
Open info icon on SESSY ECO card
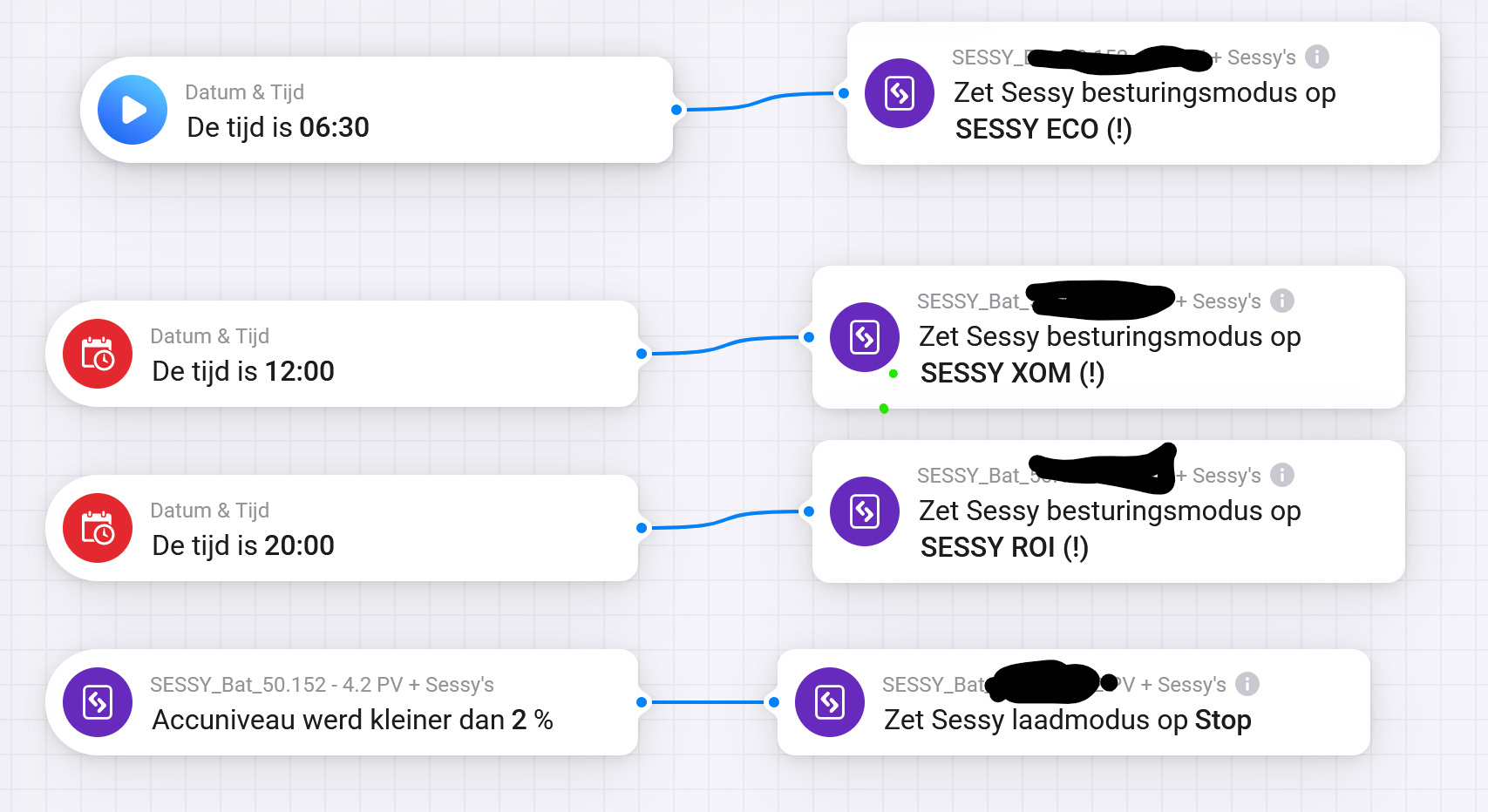(1317, 57)
